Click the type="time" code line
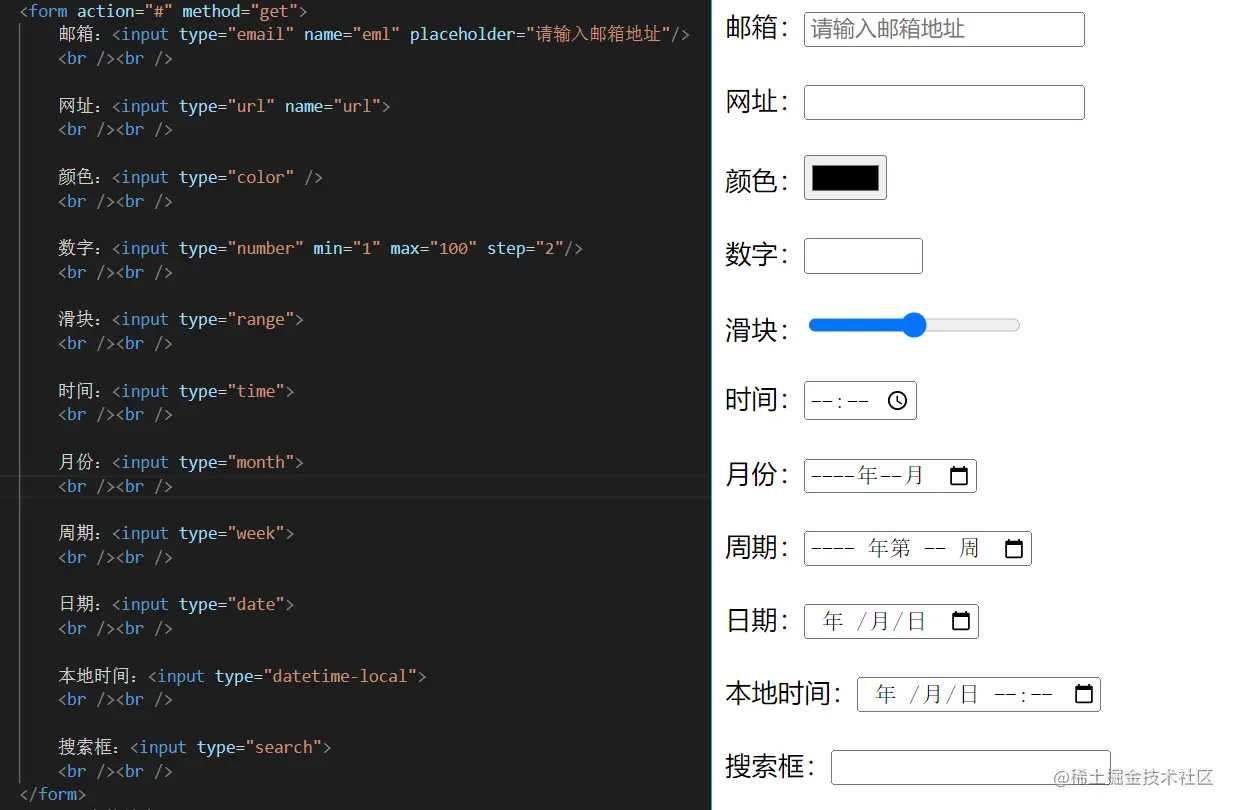The image size is (1236, 810). pyautogui.click(x=176, y=391)
